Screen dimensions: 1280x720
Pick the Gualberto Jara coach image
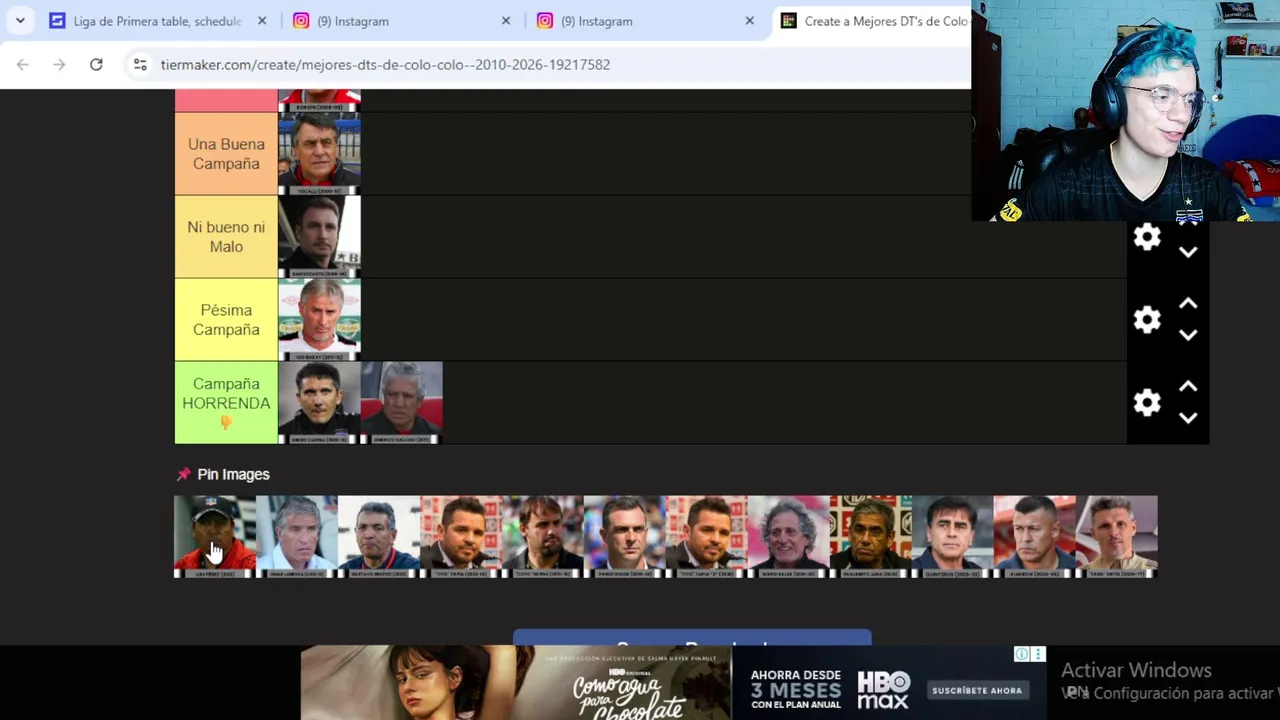pyautogui.click(x=871, y=537)
